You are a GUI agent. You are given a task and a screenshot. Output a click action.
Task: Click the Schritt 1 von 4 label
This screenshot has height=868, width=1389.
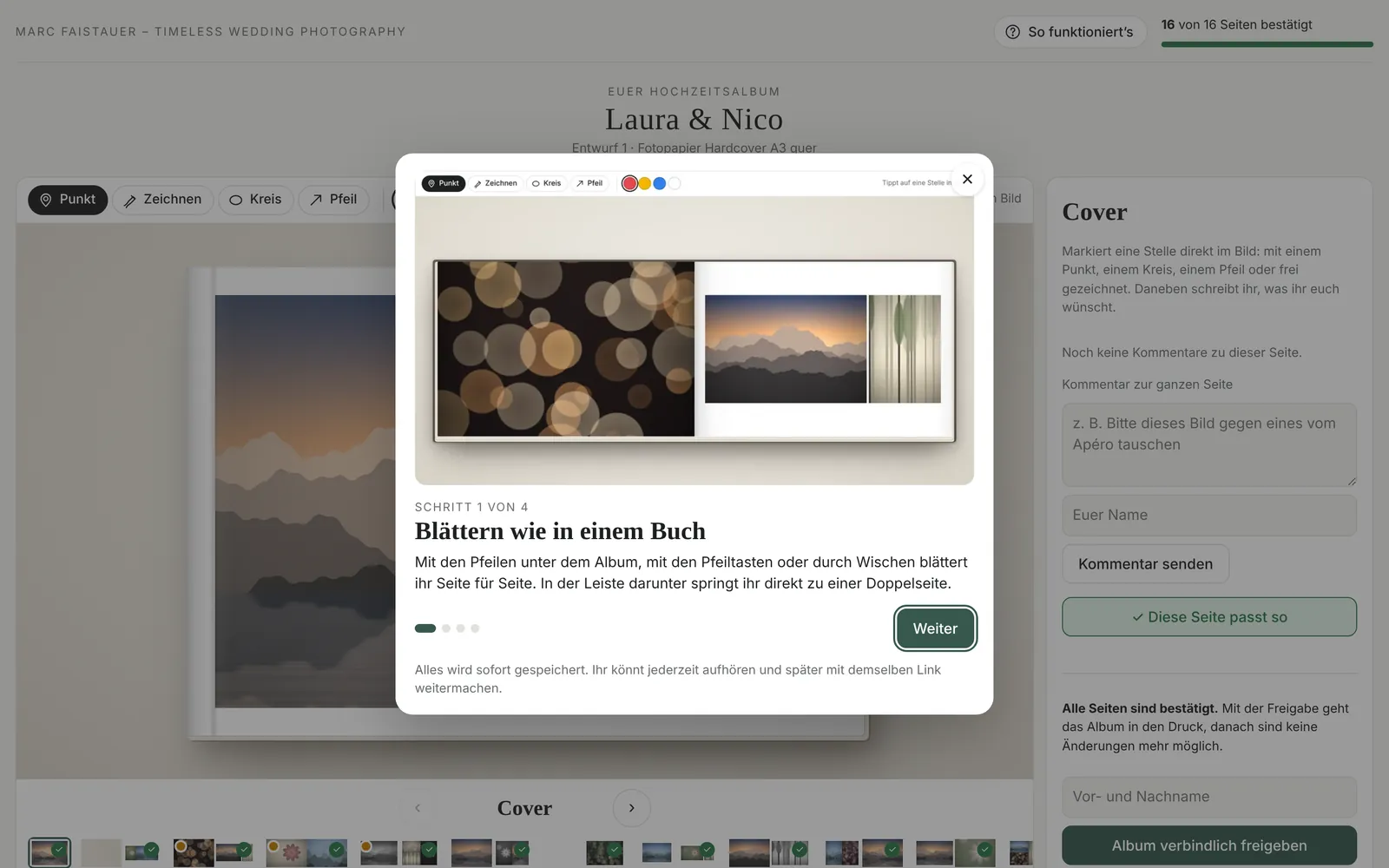pos(471,507)
